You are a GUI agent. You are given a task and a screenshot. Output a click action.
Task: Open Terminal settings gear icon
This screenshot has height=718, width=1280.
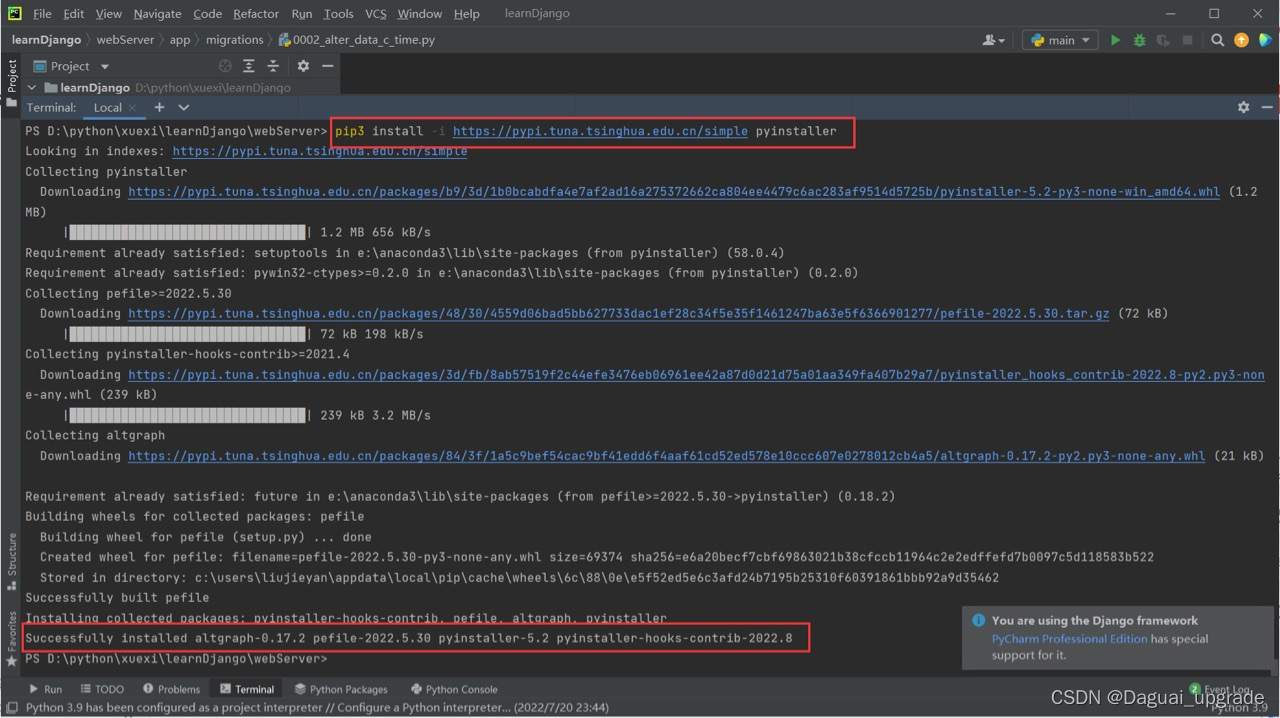pos(1243,107)
